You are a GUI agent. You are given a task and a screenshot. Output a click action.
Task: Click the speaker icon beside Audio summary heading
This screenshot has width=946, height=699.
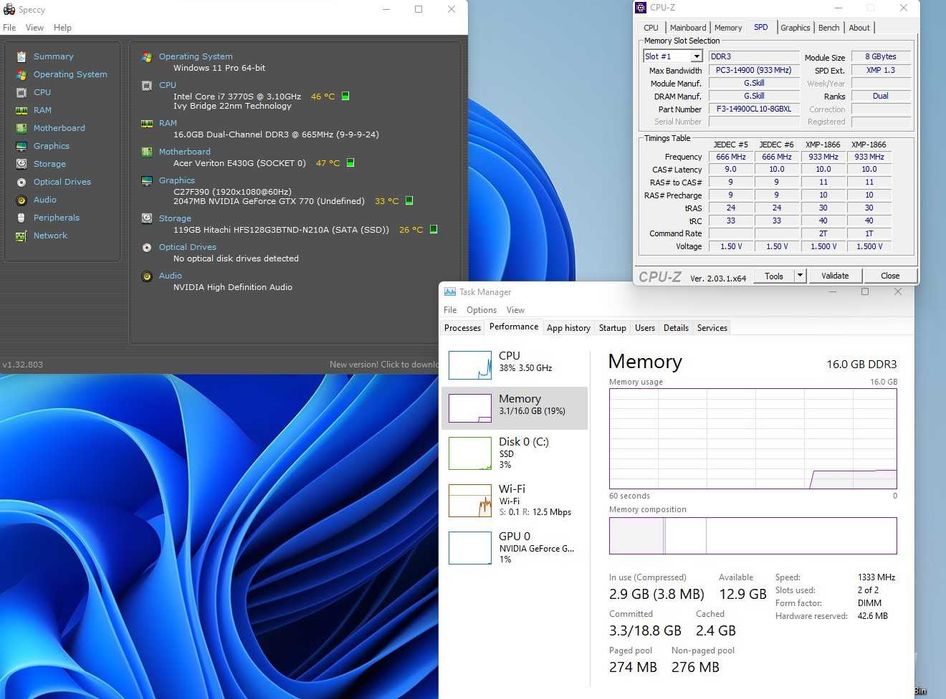click(x=147, y=276)
